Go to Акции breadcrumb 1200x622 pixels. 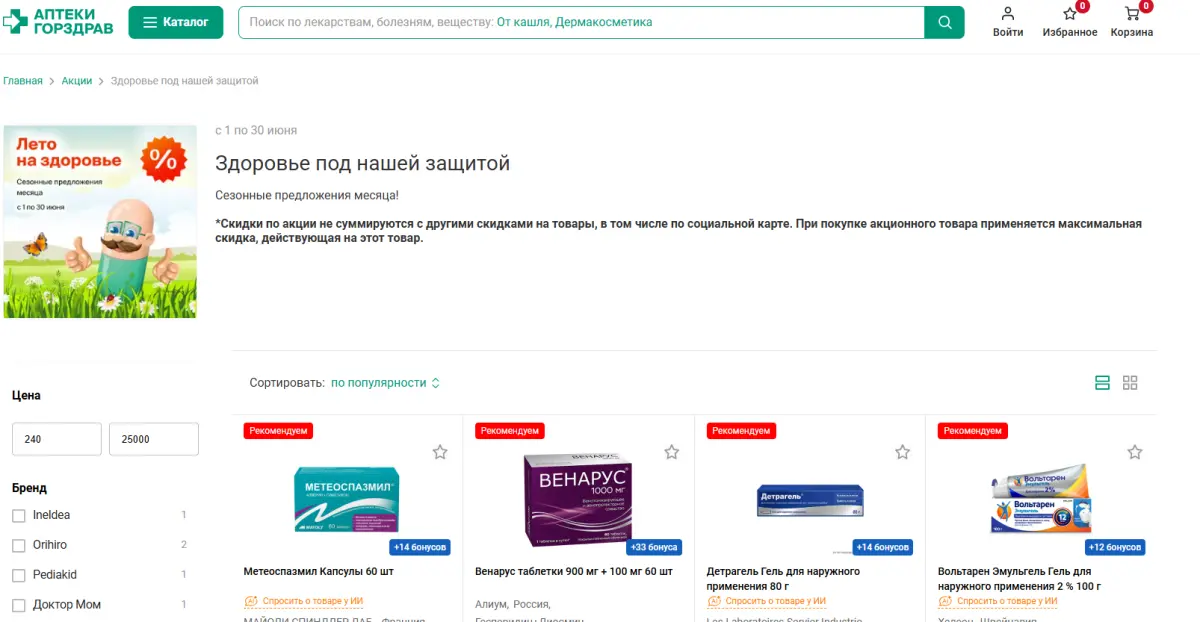[x=77, y=81]
